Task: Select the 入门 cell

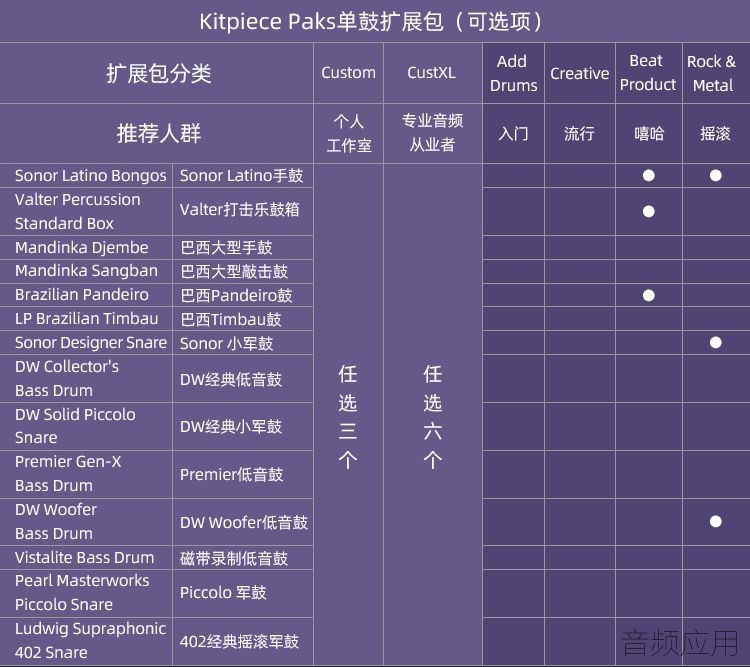Action: 513,133
